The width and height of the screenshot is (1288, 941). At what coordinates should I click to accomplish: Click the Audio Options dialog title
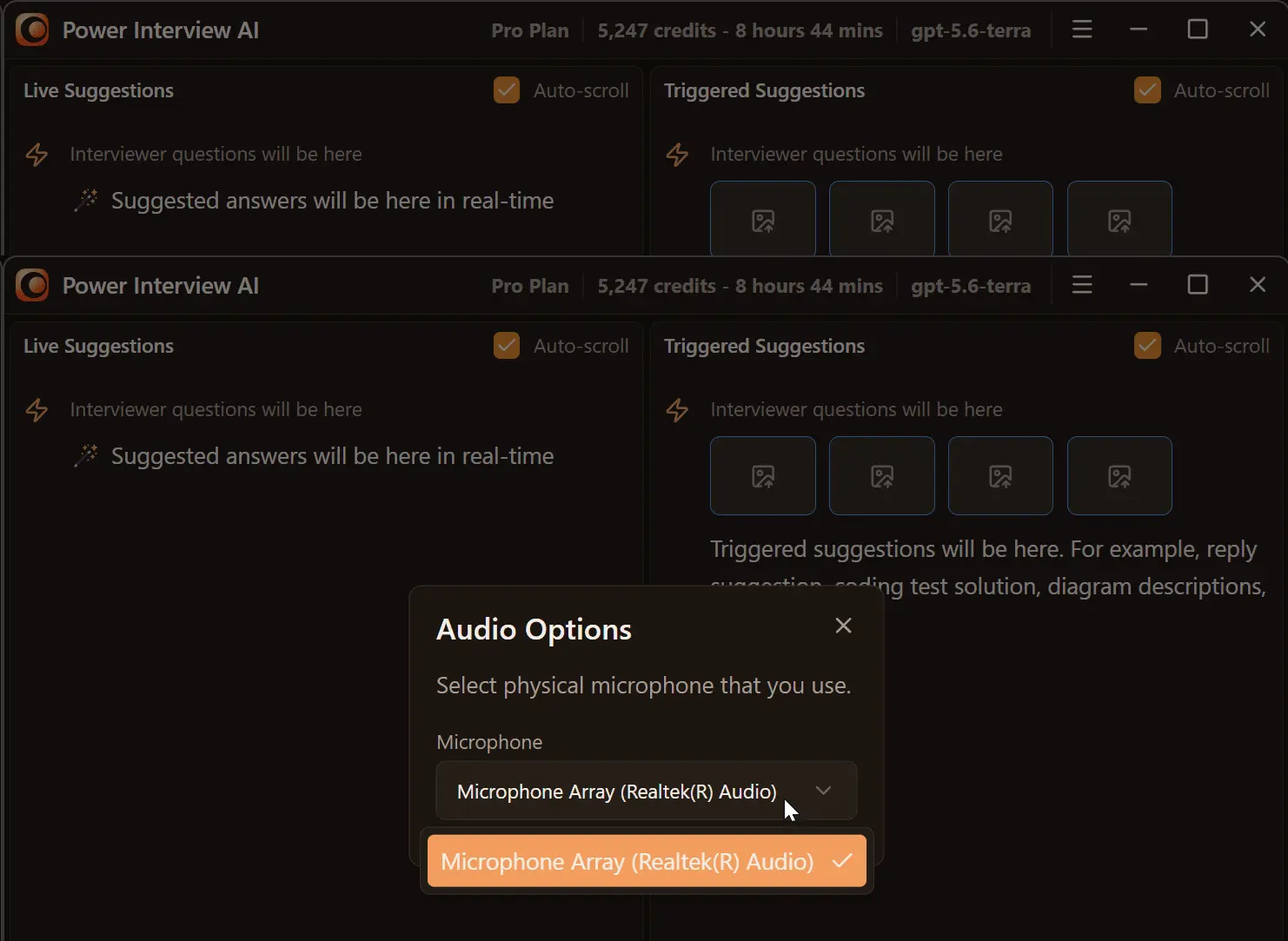tap(534, 629)
